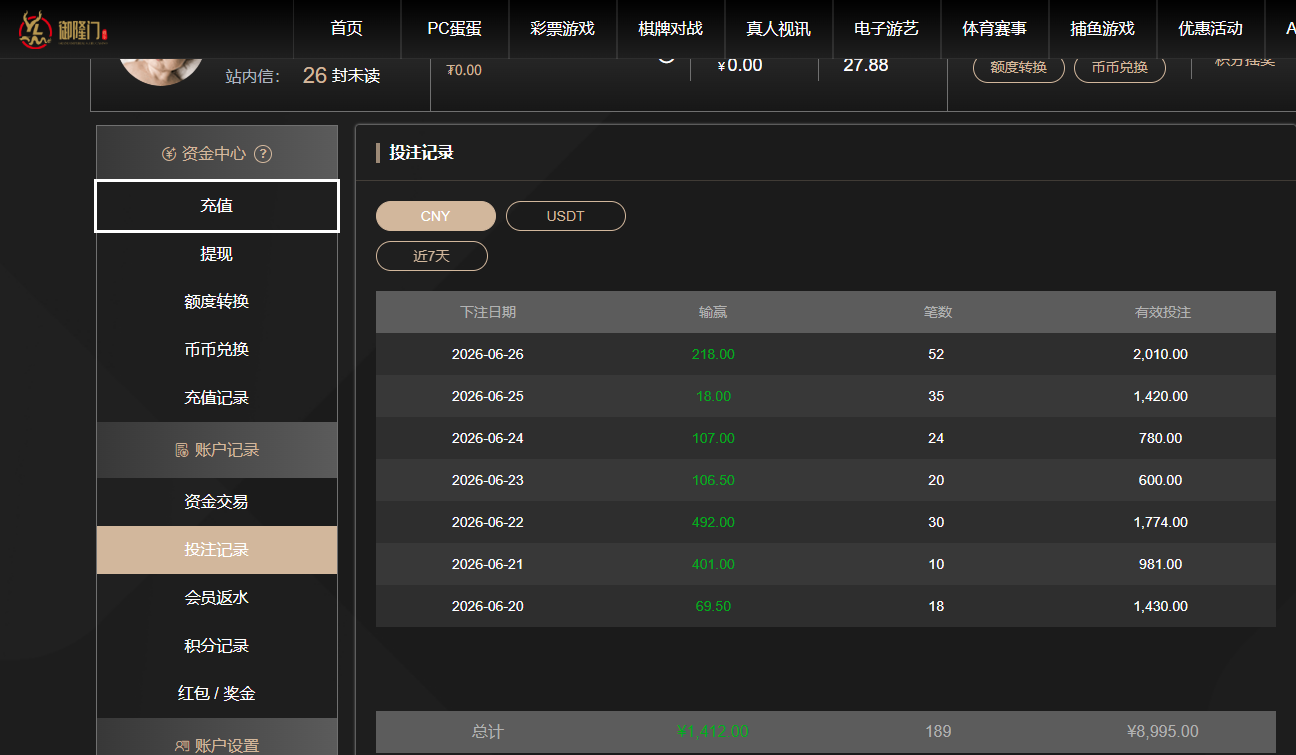1296x755 pixels.
Task: Click the 69.50 win/loss value
Action: point(713,606)
